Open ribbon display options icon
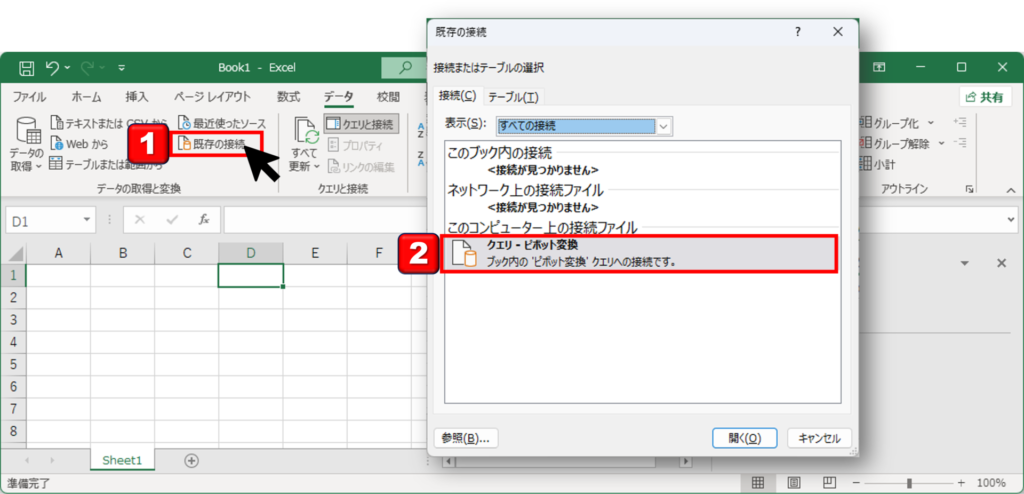Image resolution: width=1024 pixels, height=494 pixels. pos(880,67)
